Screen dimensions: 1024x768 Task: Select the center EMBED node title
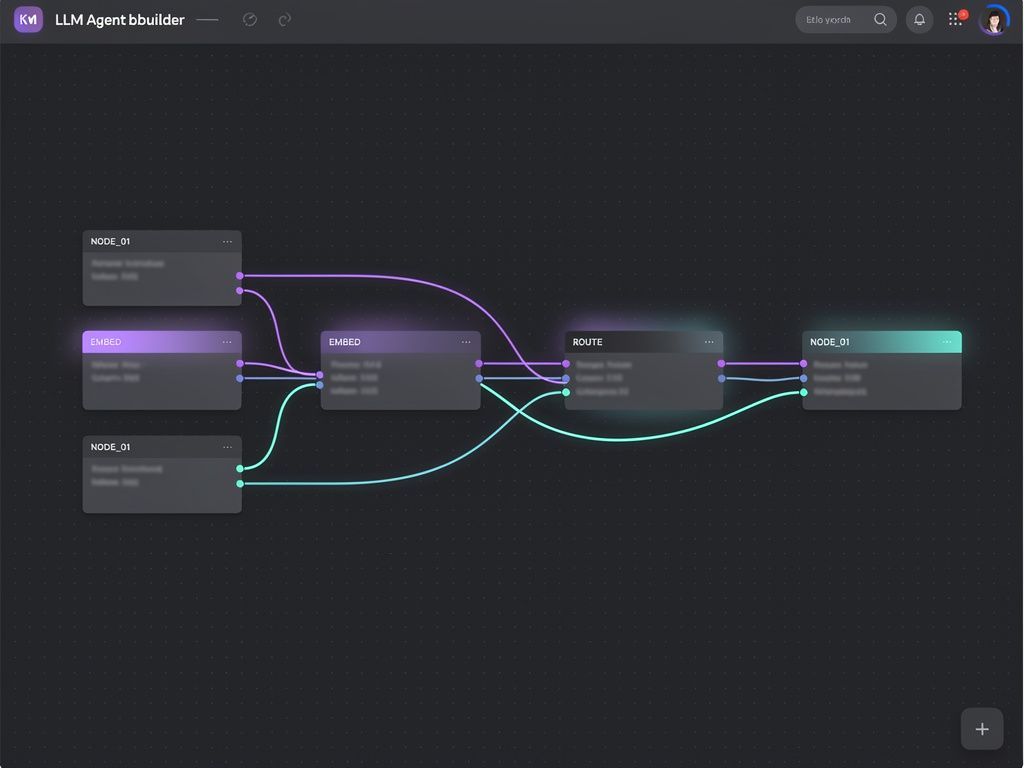coord(344,342)
